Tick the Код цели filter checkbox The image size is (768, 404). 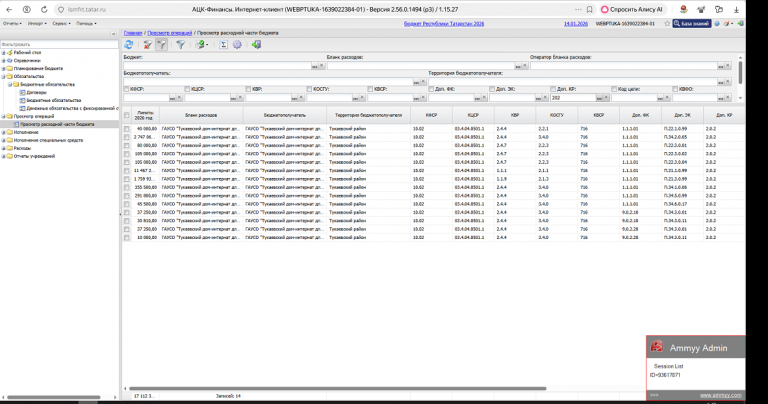[614, 89]
